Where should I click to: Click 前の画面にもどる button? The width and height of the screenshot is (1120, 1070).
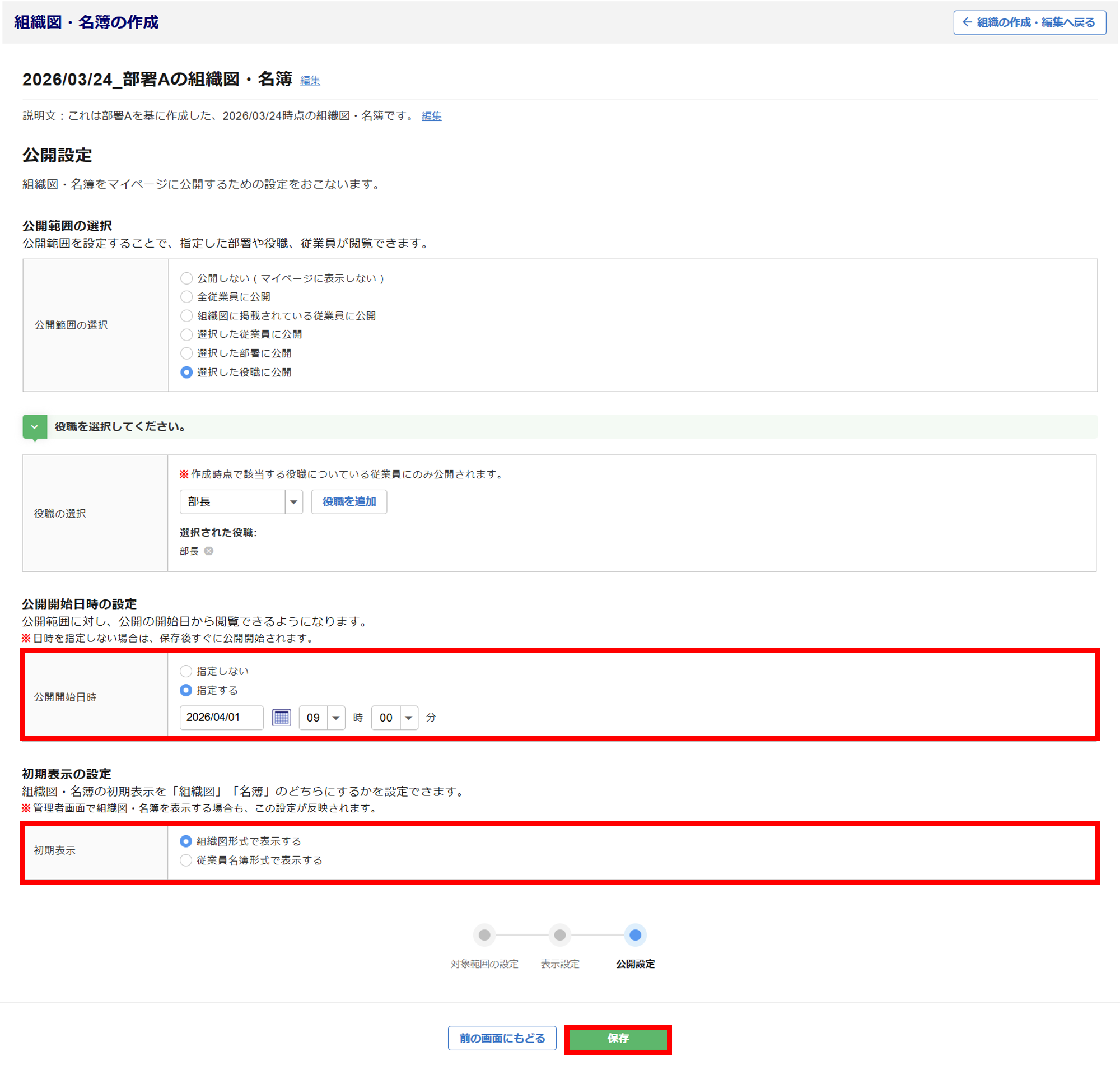(x=502, y=1038)
